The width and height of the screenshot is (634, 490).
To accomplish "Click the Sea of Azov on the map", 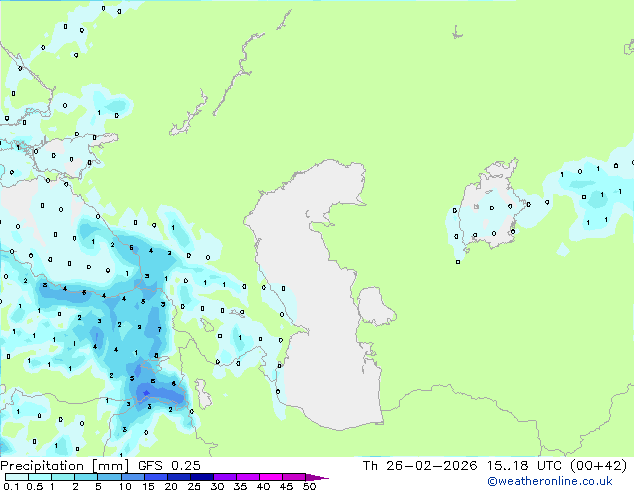I will point(73,156).
